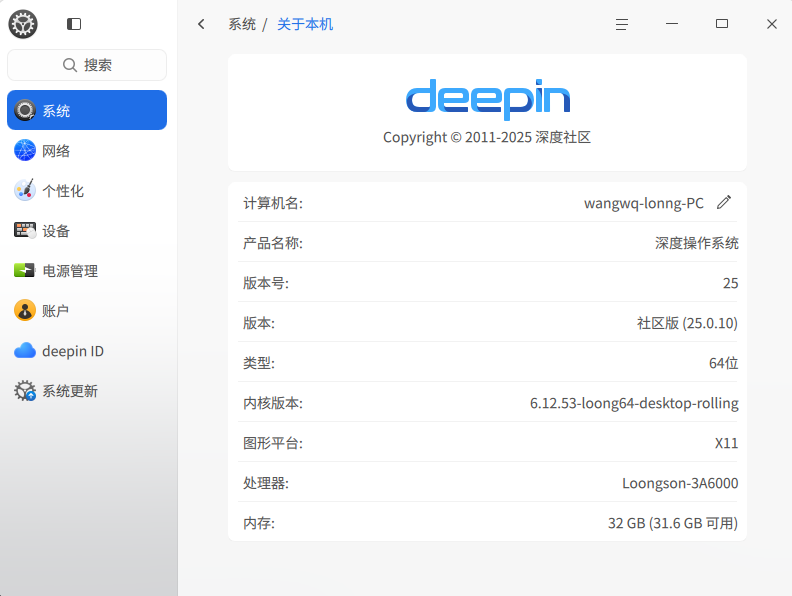The width and height of the screenshot is (792, 596).
Task: Click the wangwq-lonng-PC computer name text
Action: coord(644,203)
